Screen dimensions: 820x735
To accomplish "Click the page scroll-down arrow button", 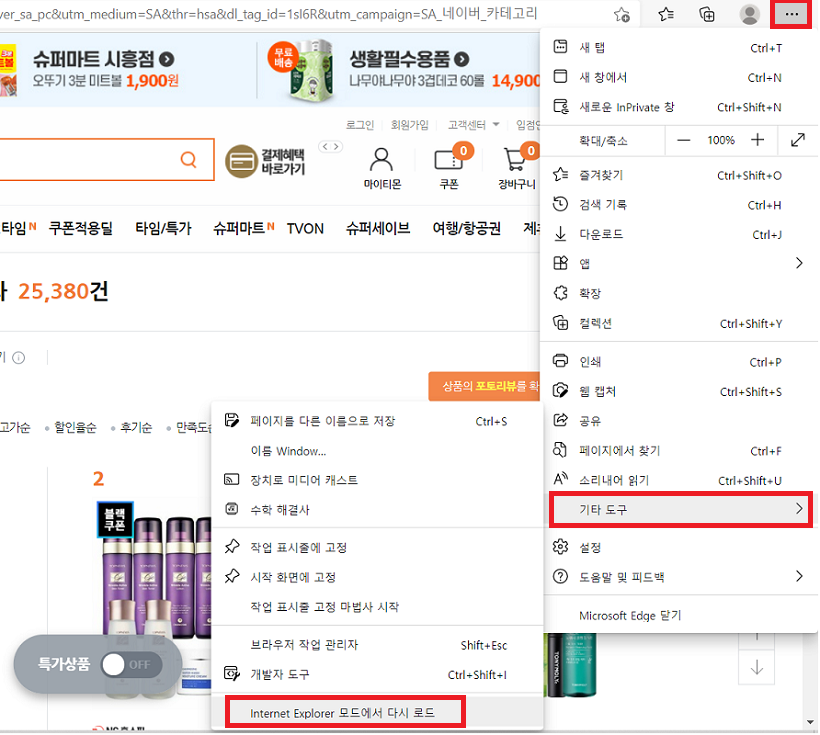I will point(756,668).
